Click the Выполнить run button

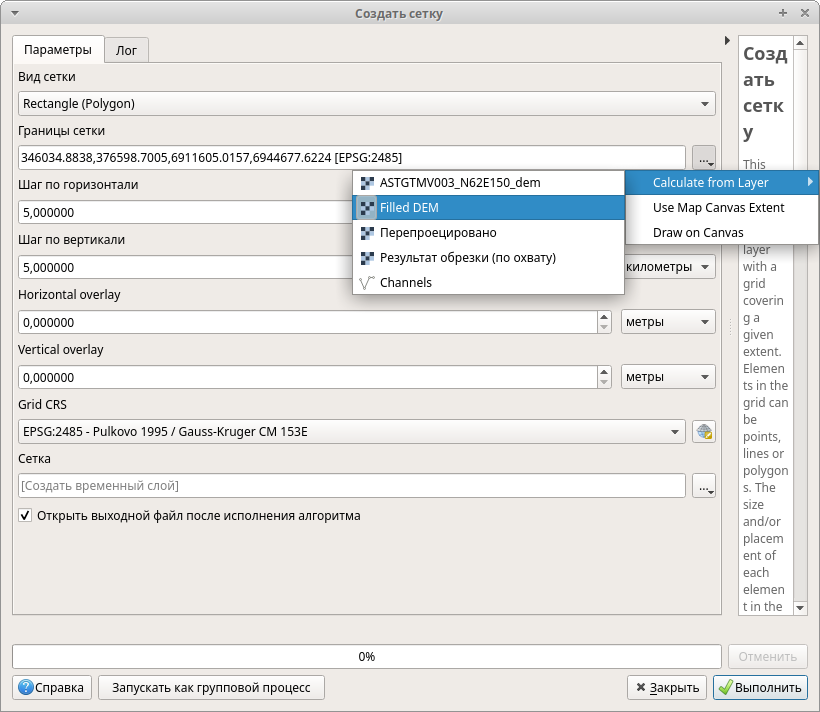coord(759,687)
